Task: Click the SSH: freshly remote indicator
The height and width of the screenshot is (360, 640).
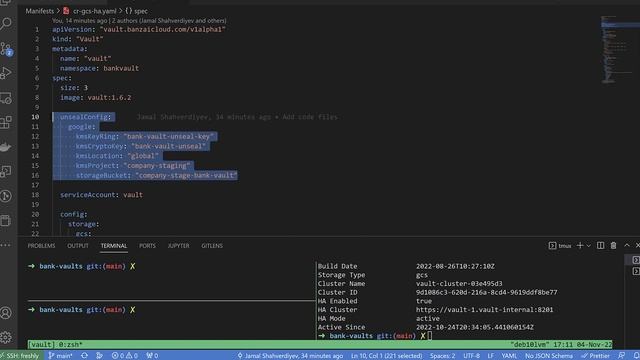Action: 20,356
